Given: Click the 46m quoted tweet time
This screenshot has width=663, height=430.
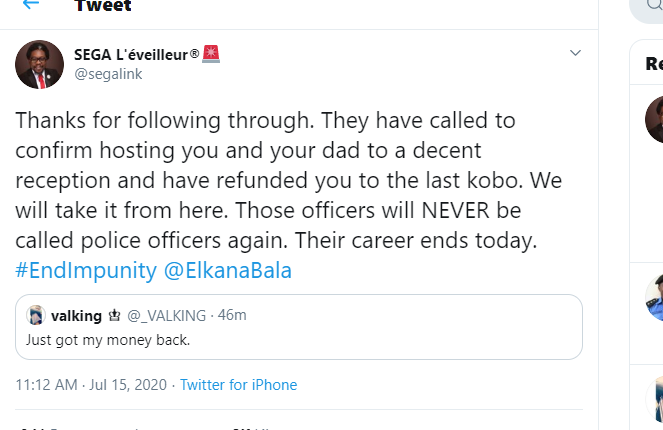Looking at the screenshot, I should [x=233, y=316].
